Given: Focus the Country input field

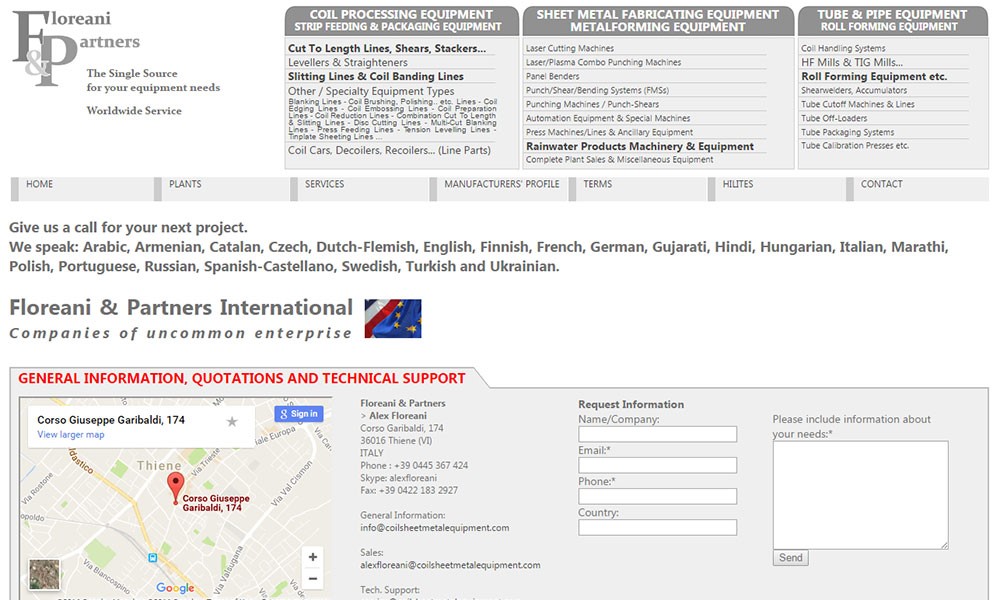Looking at the screenshot, I should click(658, 527).
